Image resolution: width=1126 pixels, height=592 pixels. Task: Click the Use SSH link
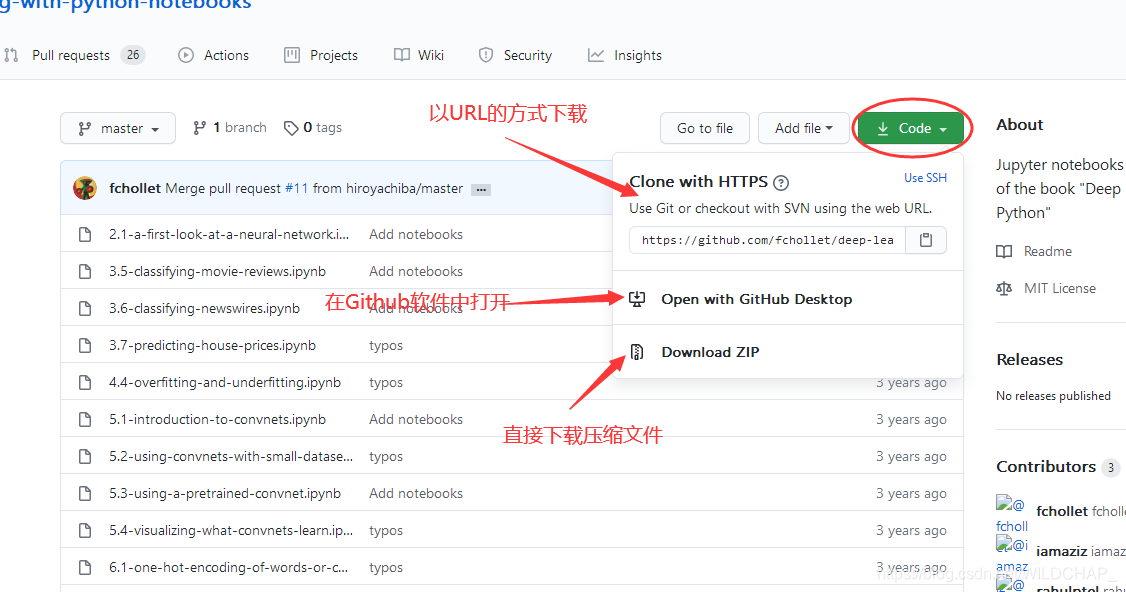point(925,177)
